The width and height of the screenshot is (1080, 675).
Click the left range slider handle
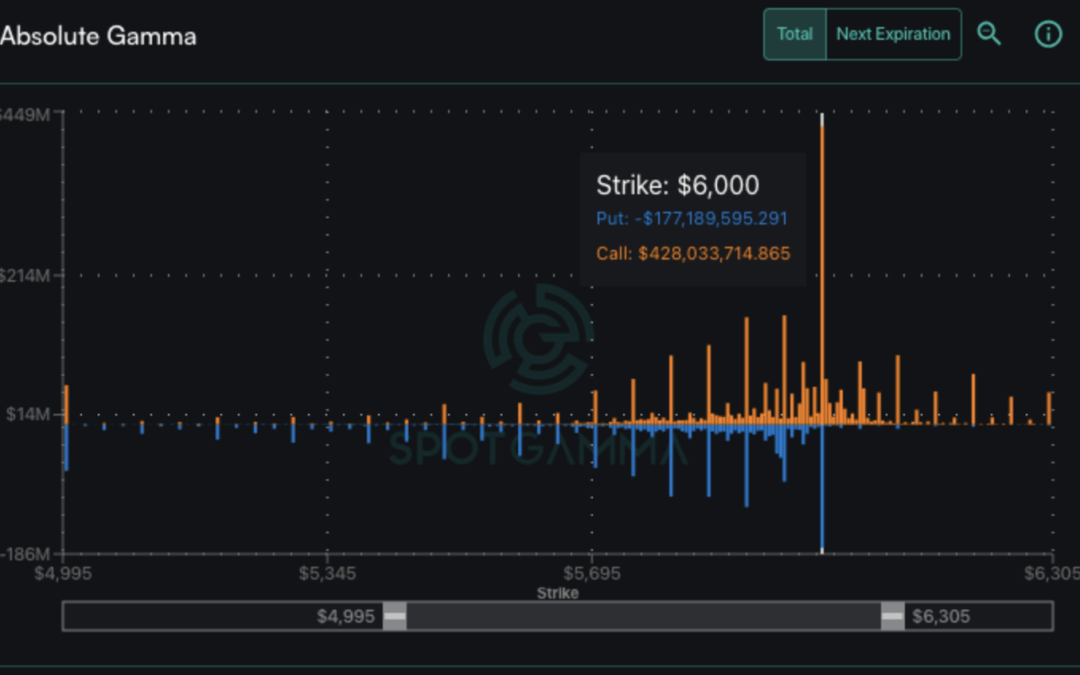click(x=395, y=616)
